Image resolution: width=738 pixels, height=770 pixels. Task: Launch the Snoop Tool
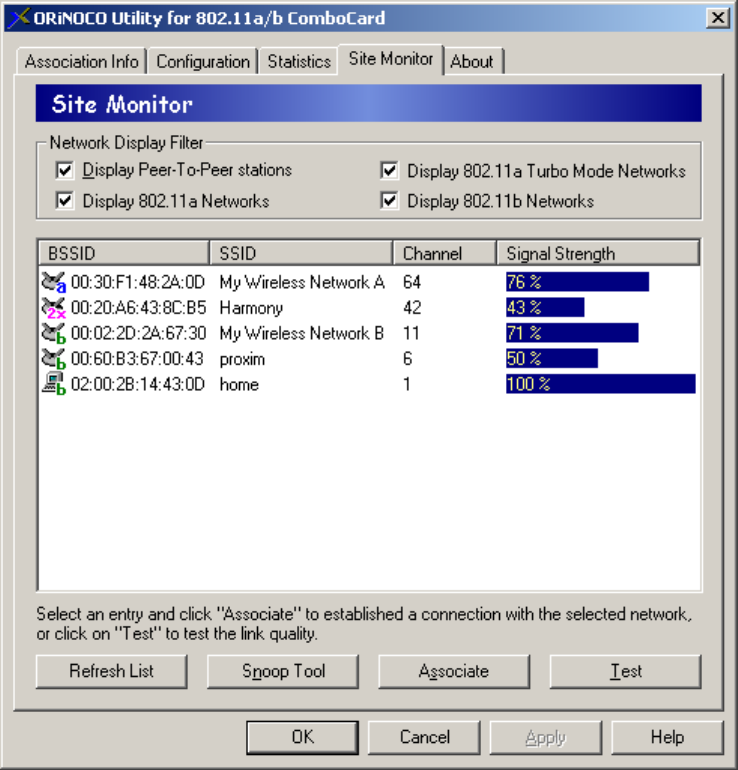click(x=283, y=671)
